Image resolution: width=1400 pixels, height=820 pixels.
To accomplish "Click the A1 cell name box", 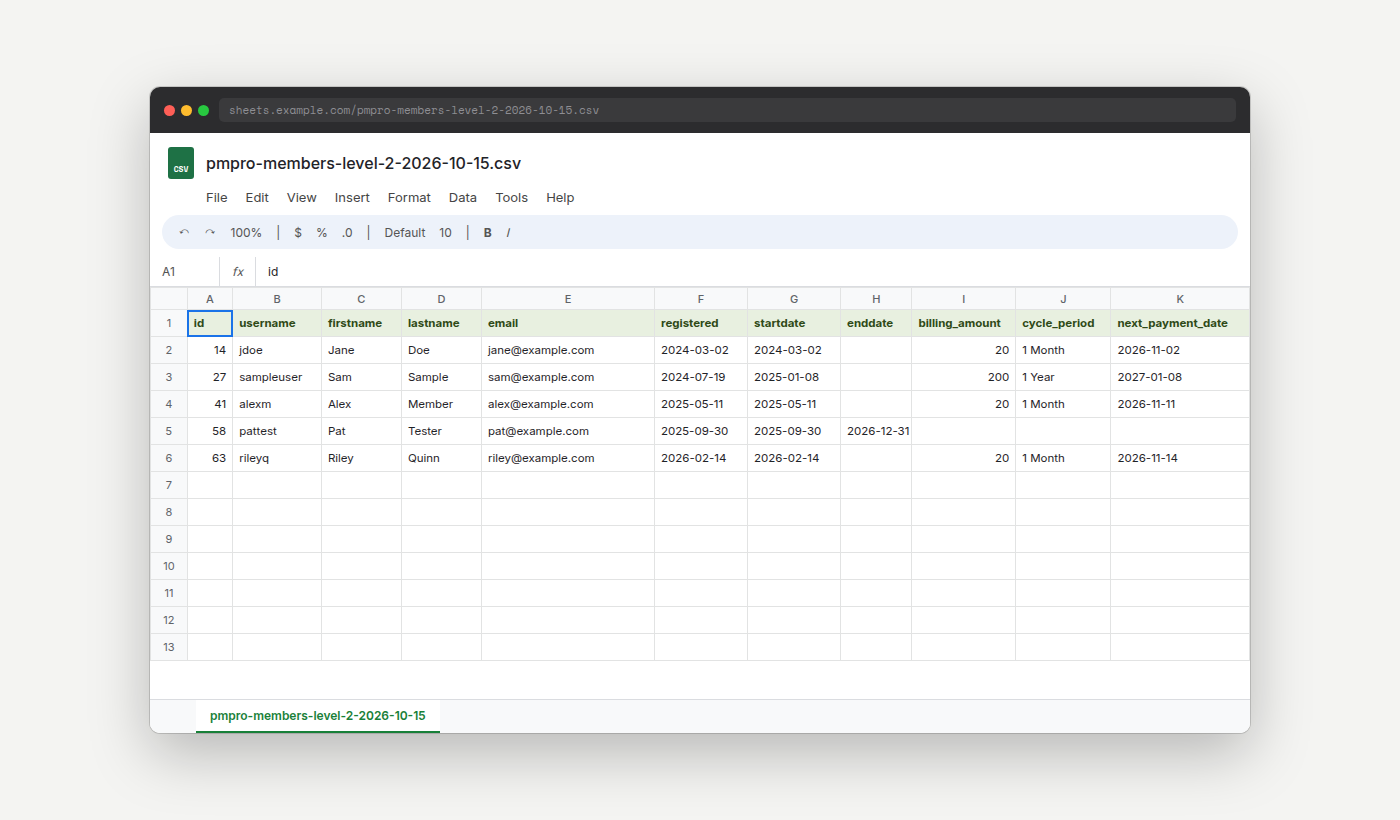I will click(185, 272).
